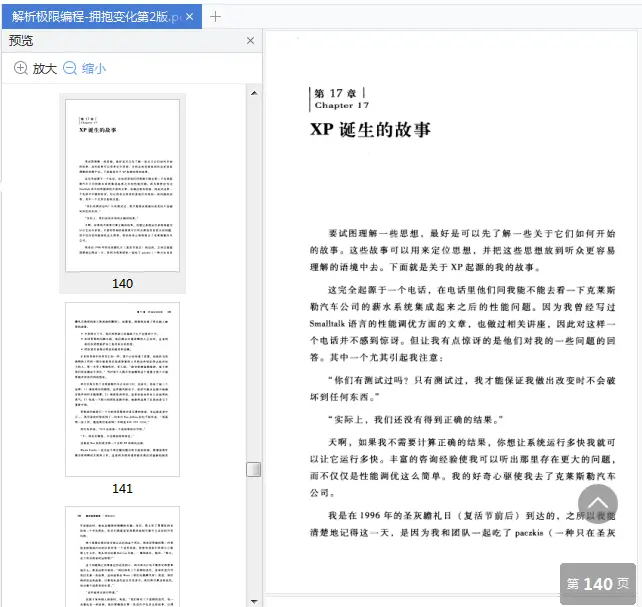The width and height of the screenshot is (642, 607).
Task: Click the 第17章 chapter label
Action: click(335, 93)
